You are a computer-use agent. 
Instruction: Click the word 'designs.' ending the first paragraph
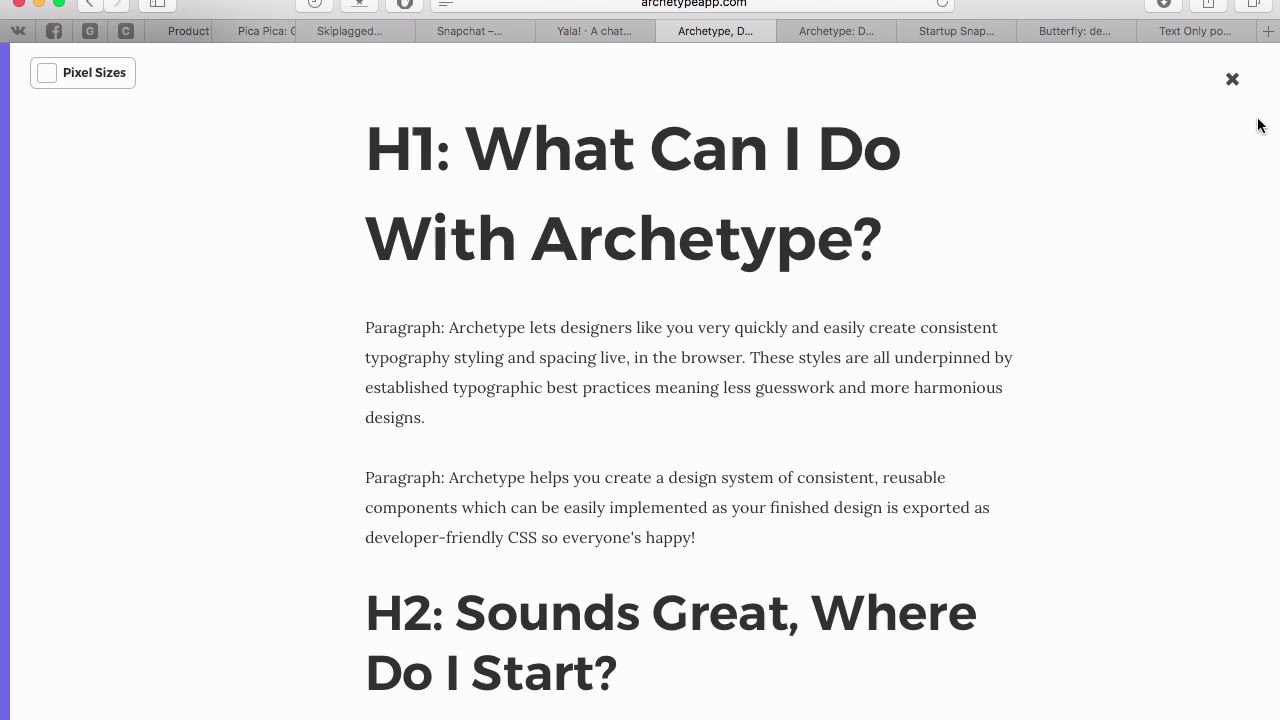point(395,418)
